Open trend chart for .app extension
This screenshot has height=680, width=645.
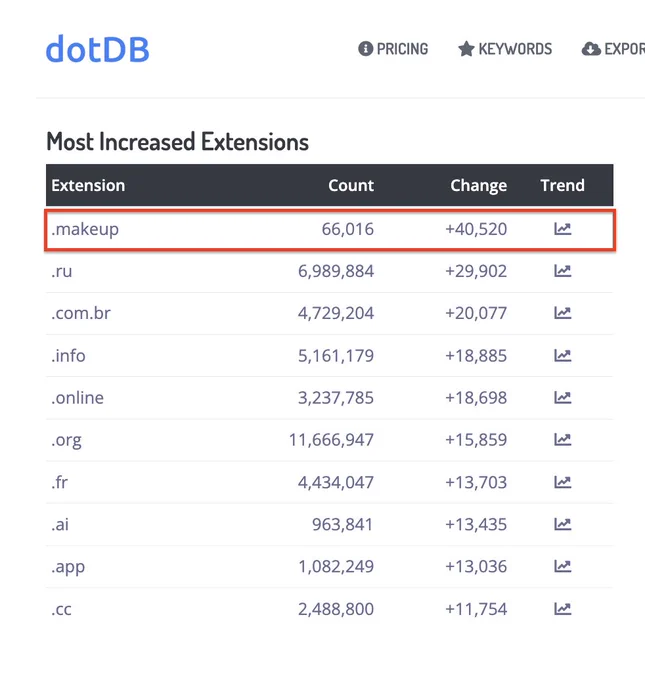click(x=563, y=566)
